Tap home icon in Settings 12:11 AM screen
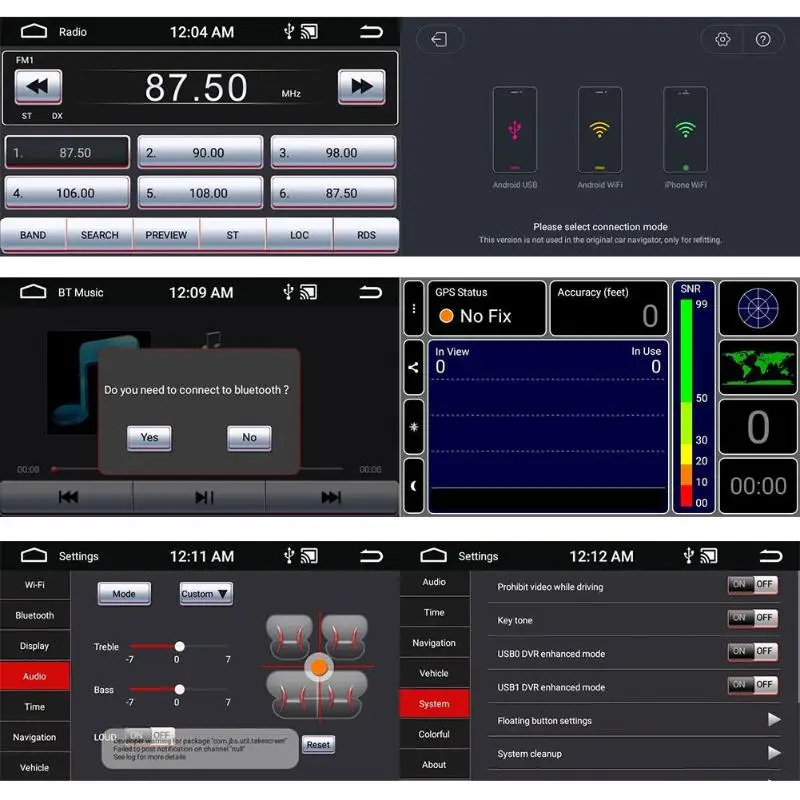This screenshot has width=800, height=800. pyautogui.click(x=34, y=556)
